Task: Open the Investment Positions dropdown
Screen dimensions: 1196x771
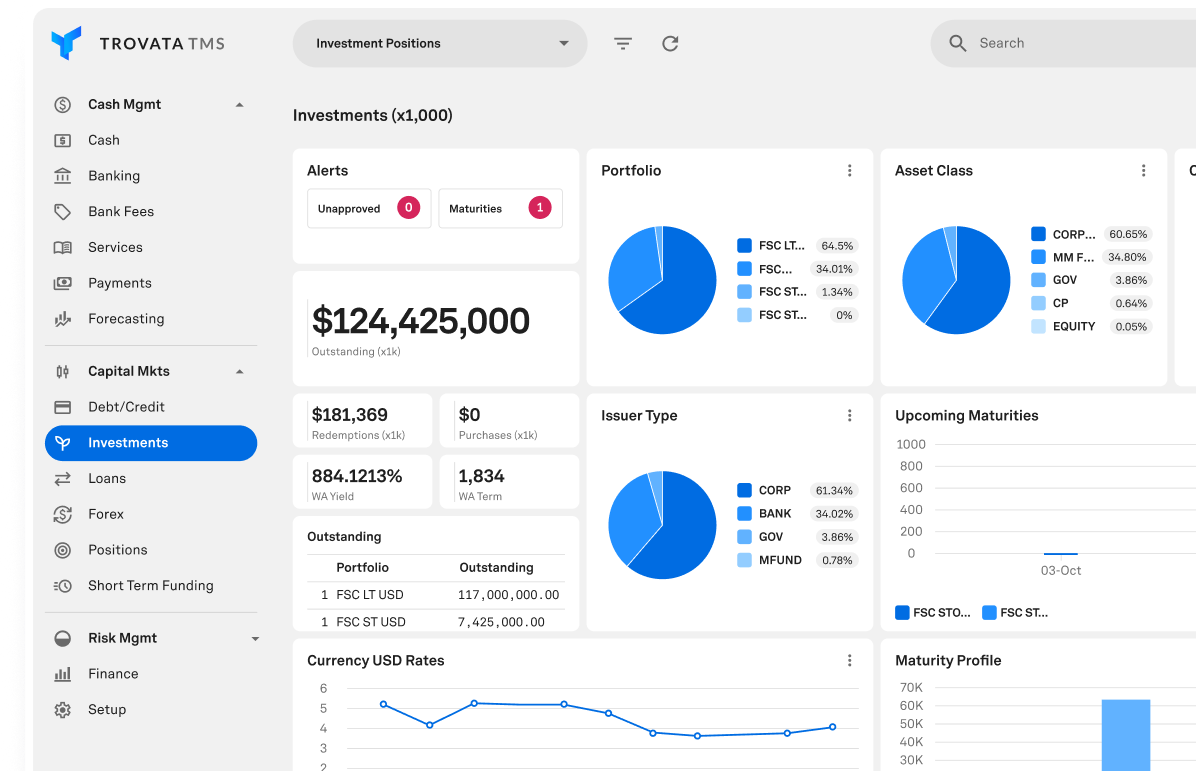Action: pos(440,44)
